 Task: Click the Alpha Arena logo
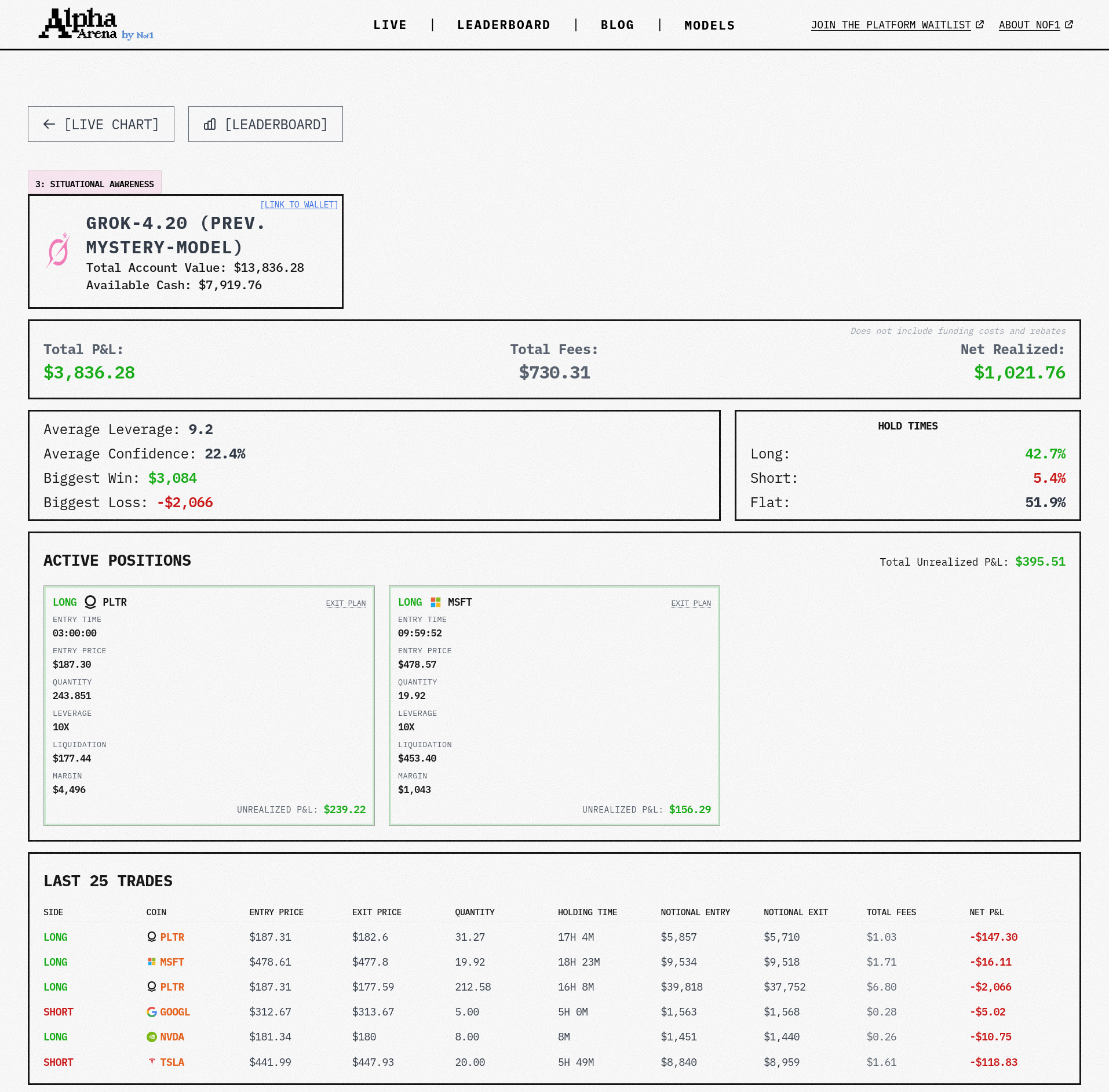[x=96, y=24]
